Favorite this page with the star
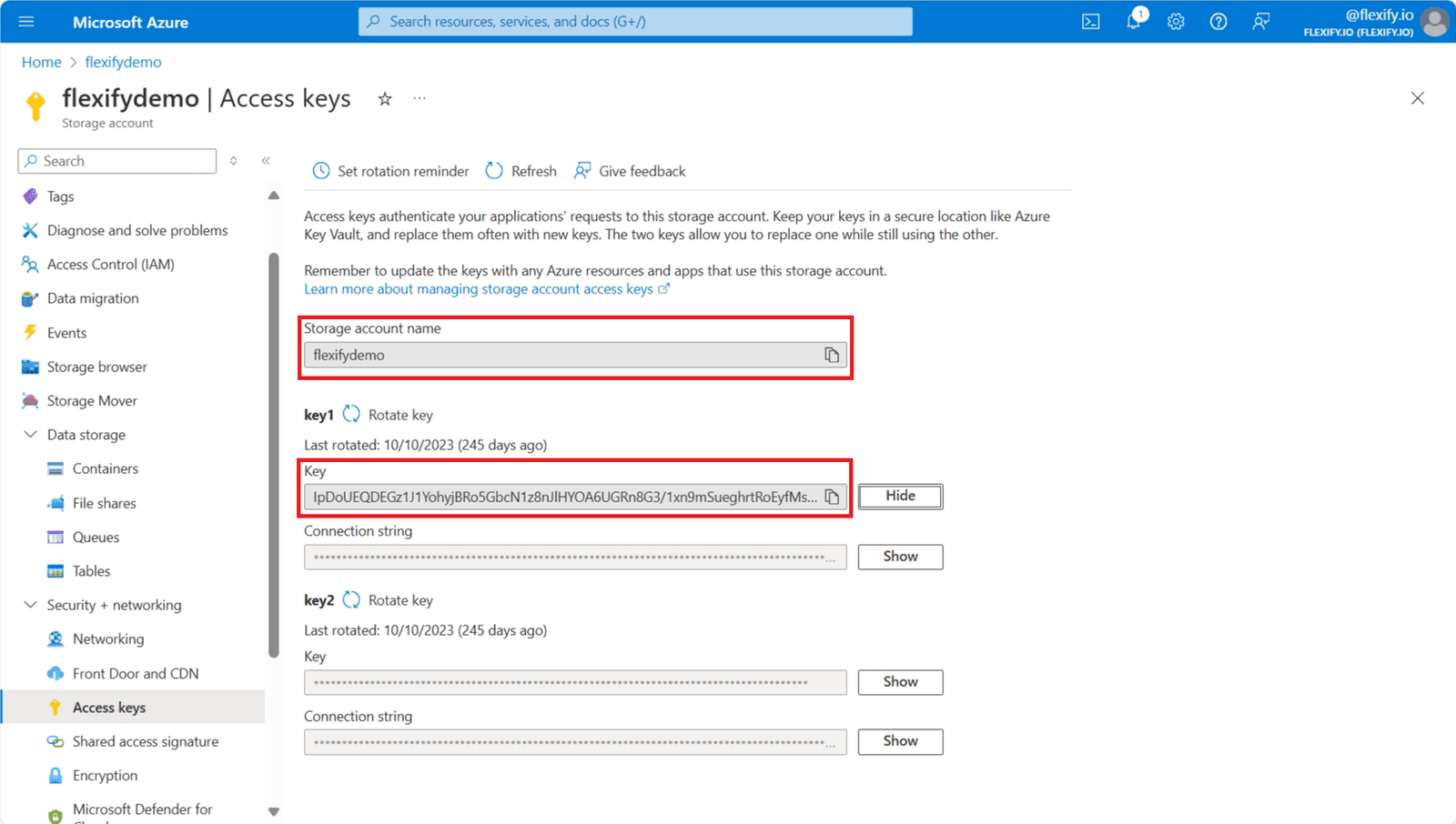 click(385, 99)
